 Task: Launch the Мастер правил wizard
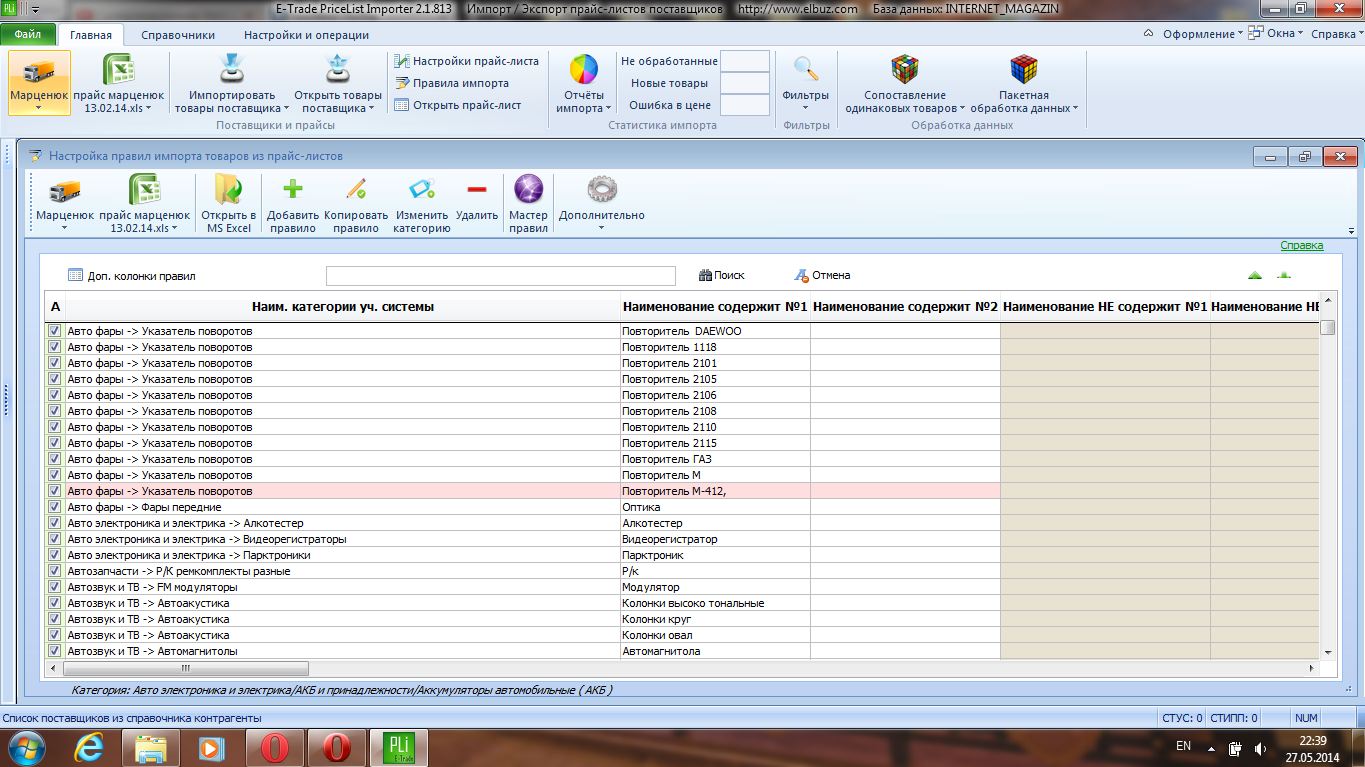click(x=528, y=204)
